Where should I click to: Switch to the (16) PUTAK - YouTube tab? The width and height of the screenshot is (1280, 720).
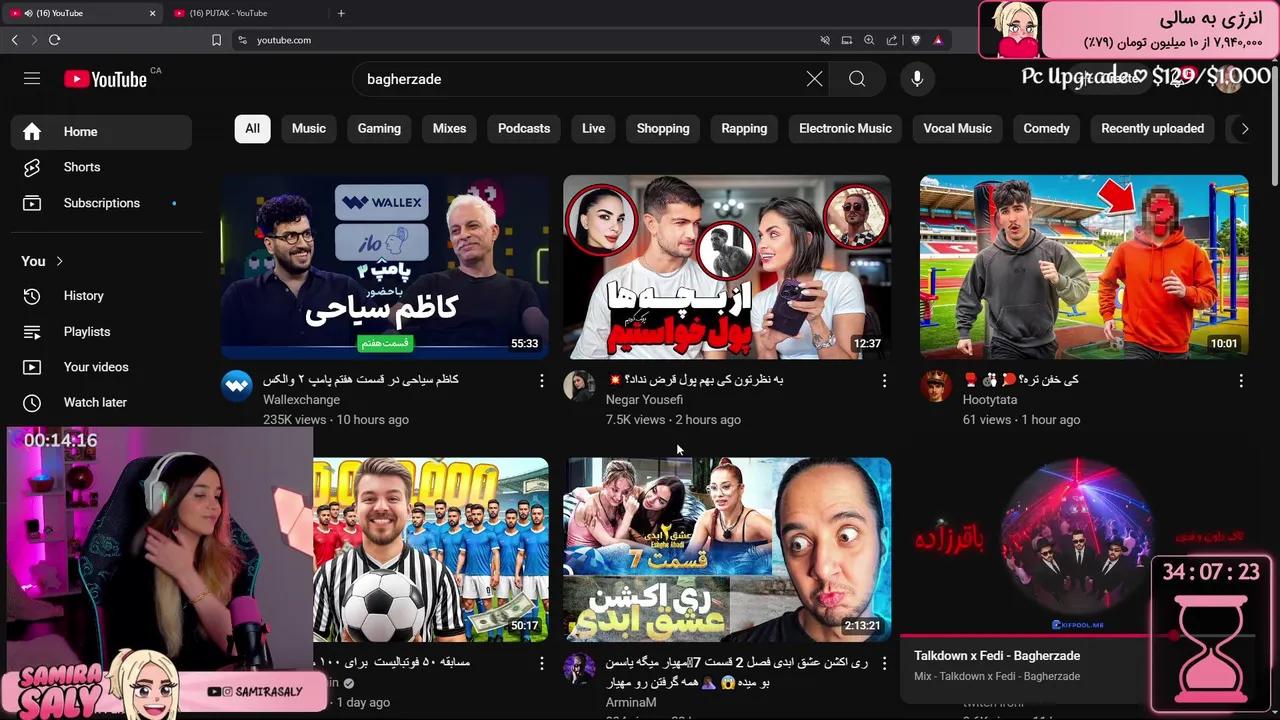pos(245,13)
